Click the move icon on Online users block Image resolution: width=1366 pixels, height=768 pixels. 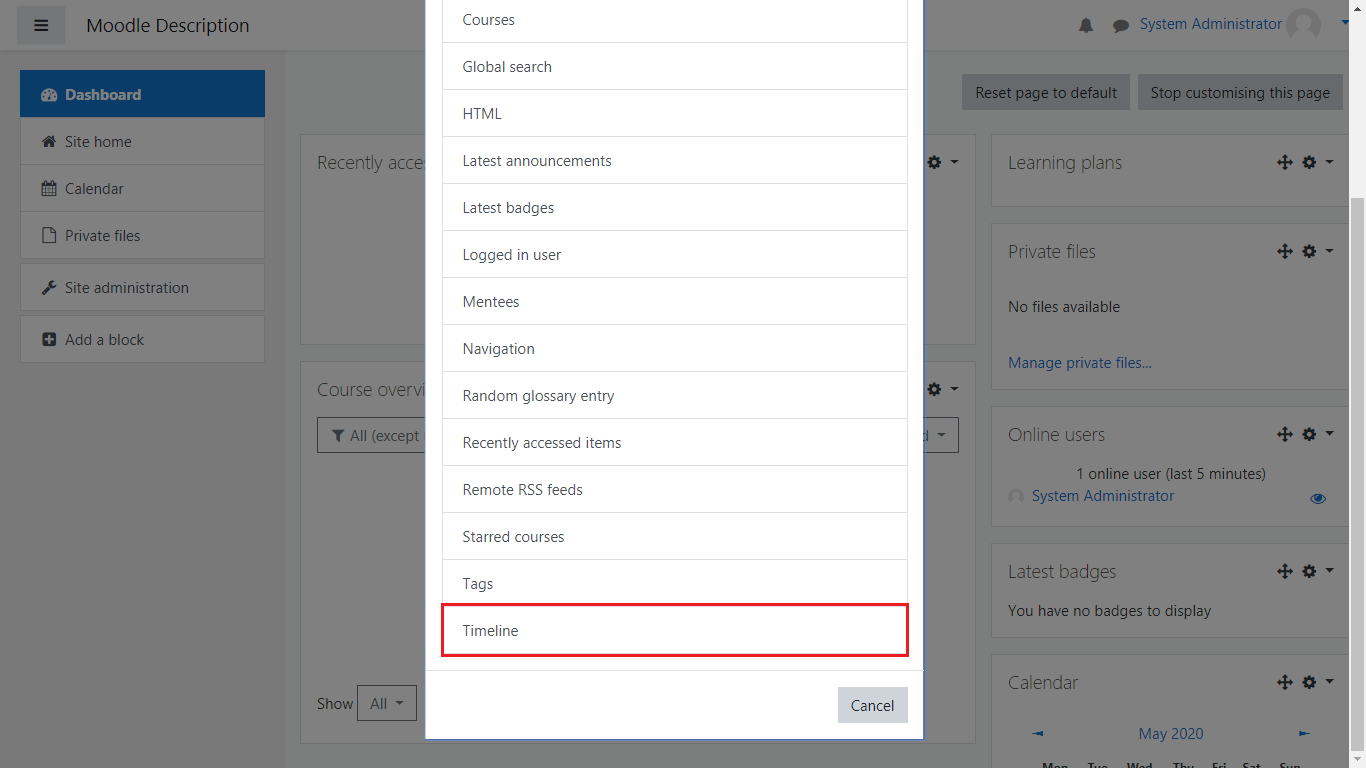(1285, 435)
